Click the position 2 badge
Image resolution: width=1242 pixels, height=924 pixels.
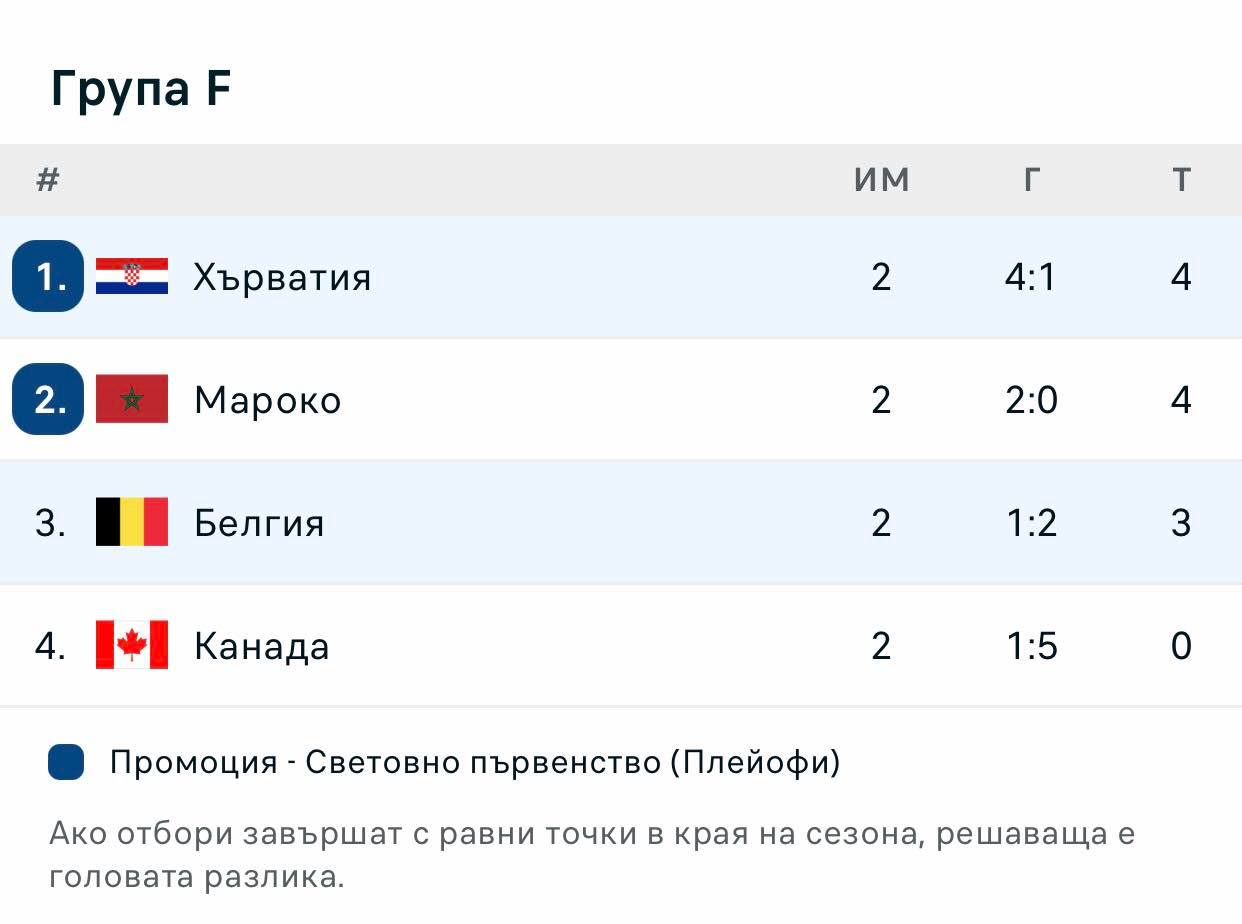click(x=48, y=399)
